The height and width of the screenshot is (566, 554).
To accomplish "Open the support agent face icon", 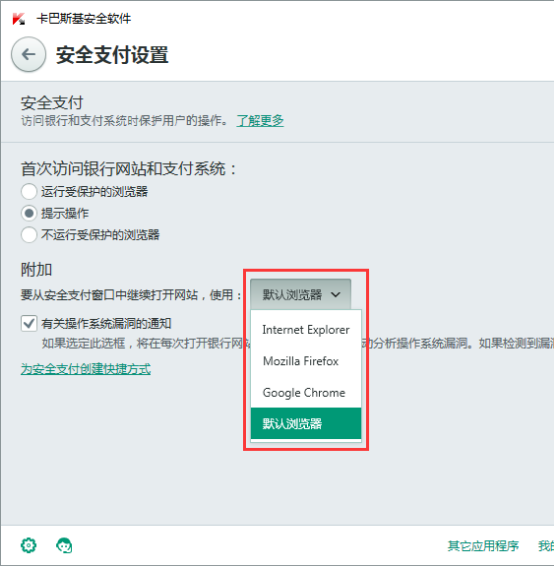I will (64, 545).
